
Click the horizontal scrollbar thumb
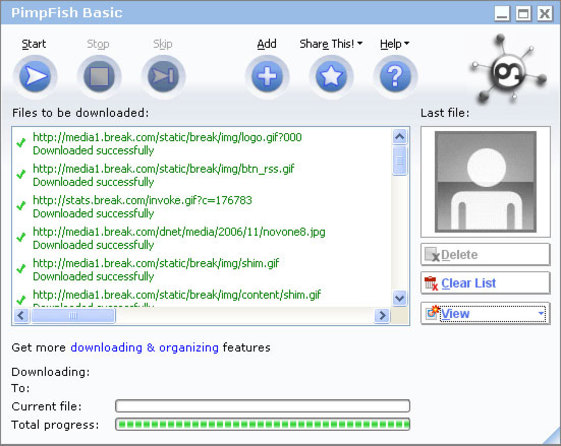tap(73, 315)
